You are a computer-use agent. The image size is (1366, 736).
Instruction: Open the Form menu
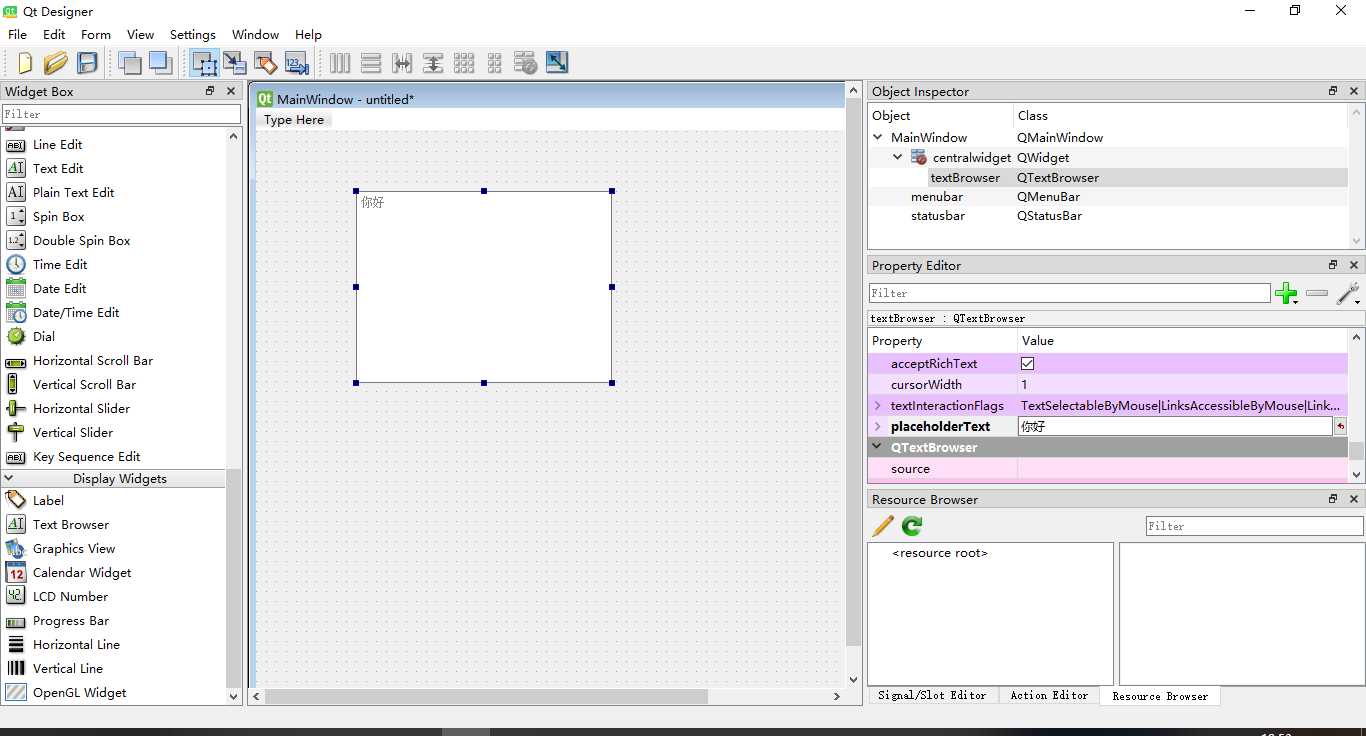96,34
